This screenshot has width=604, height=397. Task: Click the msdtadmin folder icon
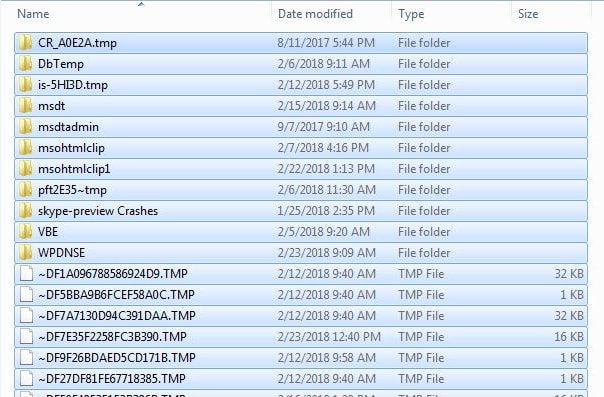(25, 127)
